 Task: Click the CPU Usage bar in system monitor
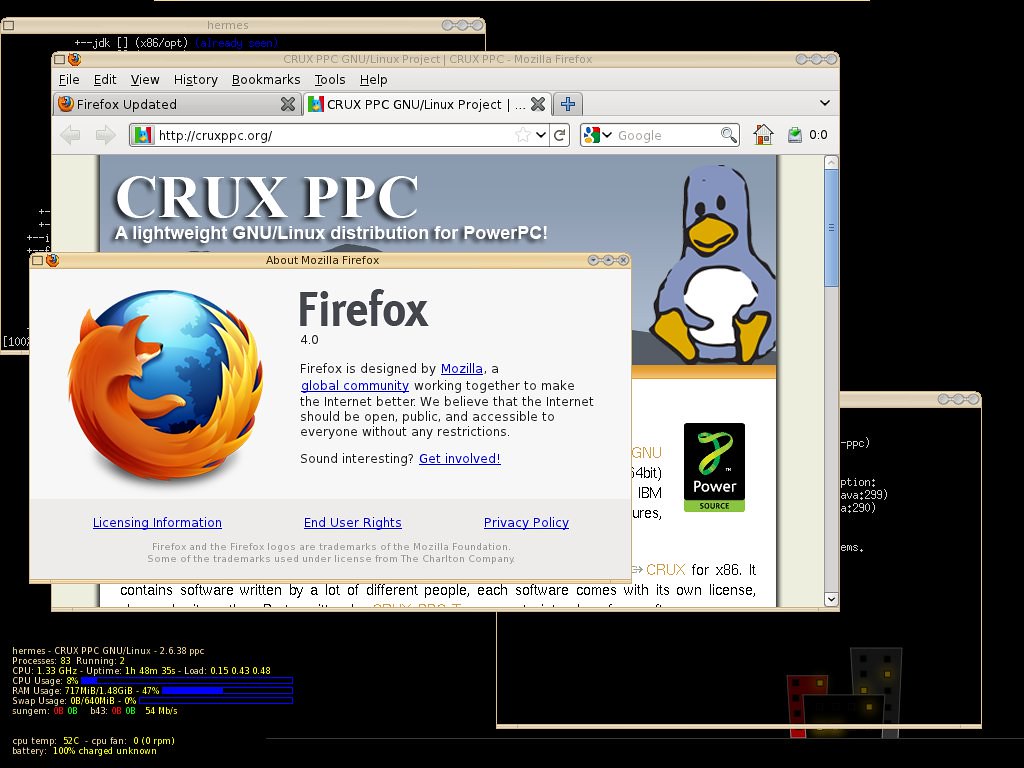187,680
